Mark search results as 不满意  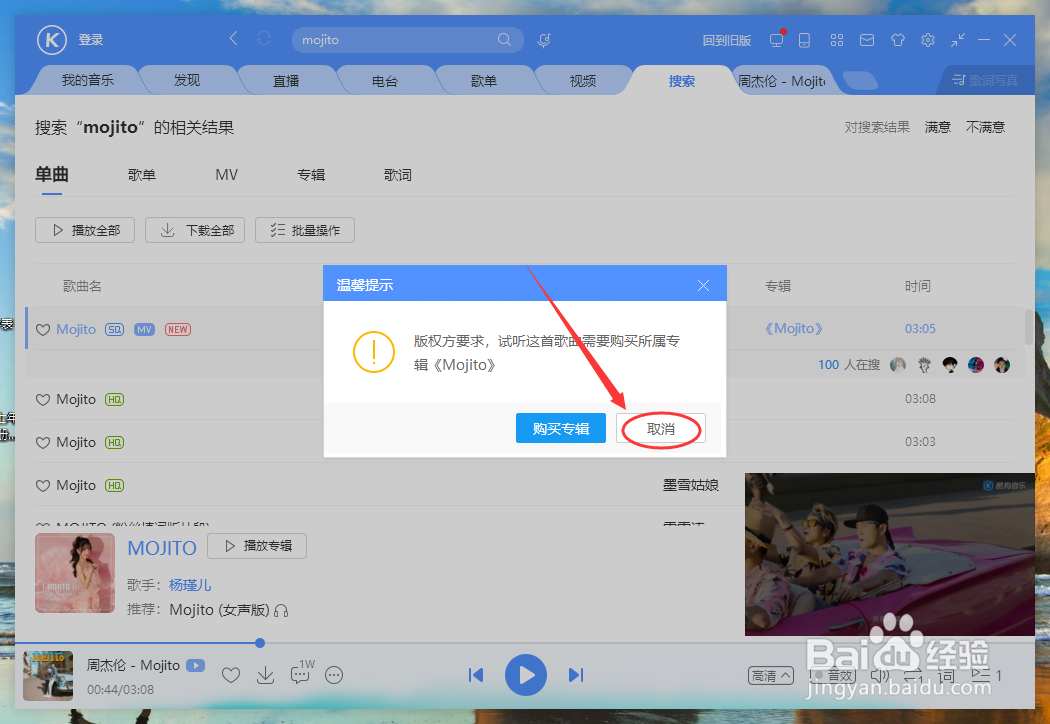click(985, 127)
